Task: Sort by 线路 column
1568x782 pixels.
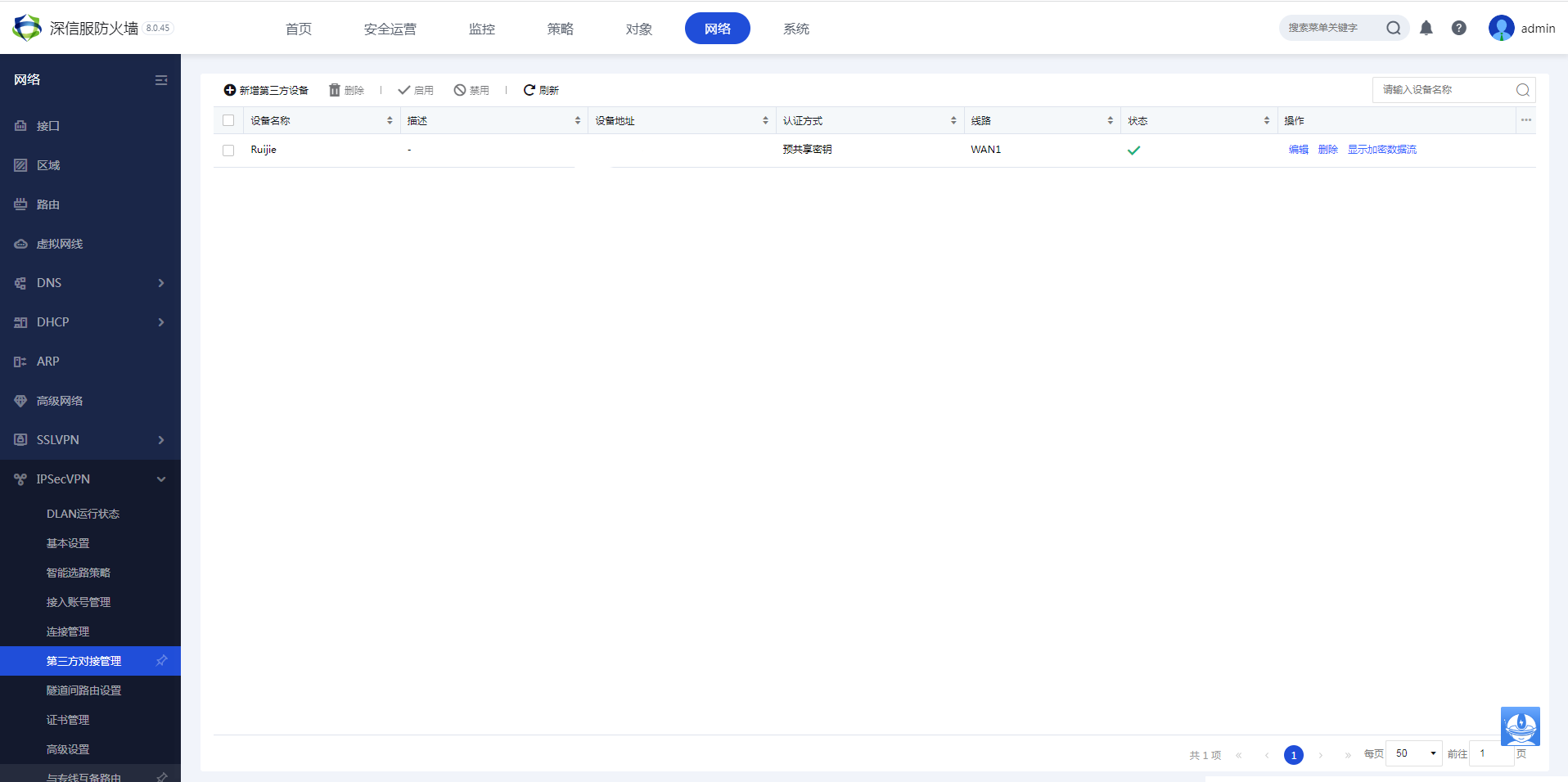Action: 1111,120
